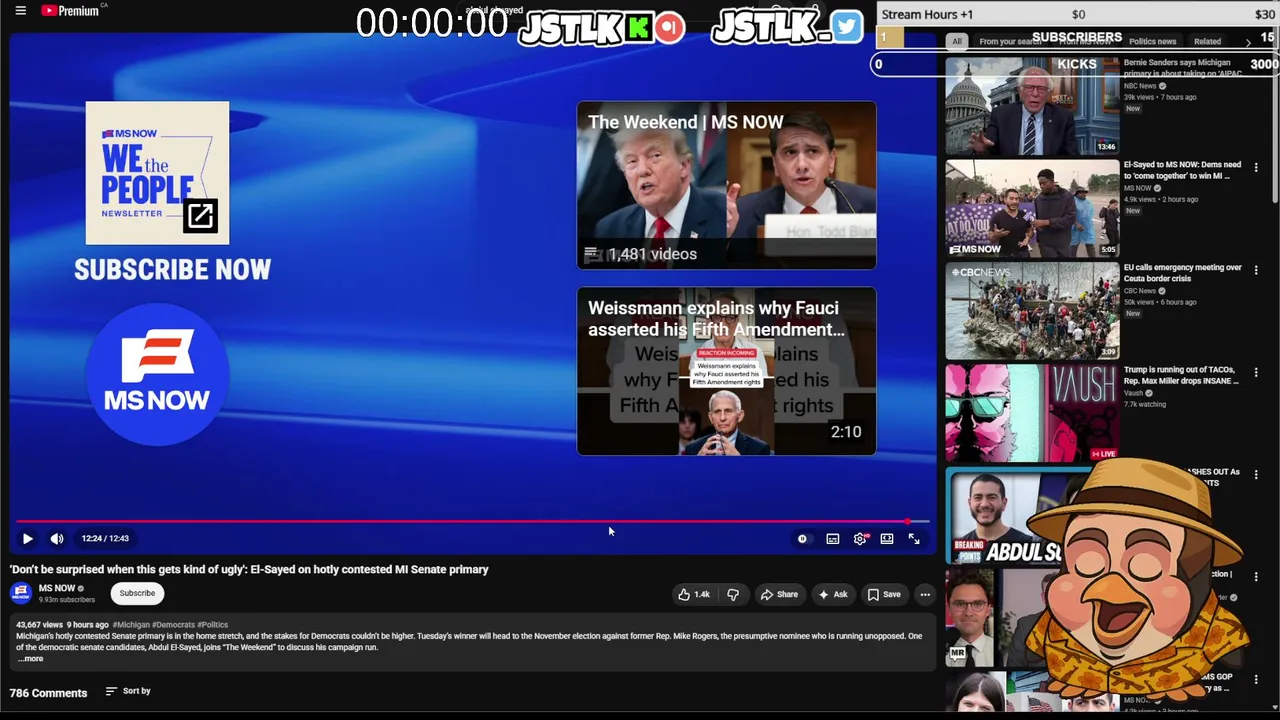The height and width of the screenshot is (720, 1280).
Task: Click the red record-style icon in the stream overlay
Action: tap(669, 27)
